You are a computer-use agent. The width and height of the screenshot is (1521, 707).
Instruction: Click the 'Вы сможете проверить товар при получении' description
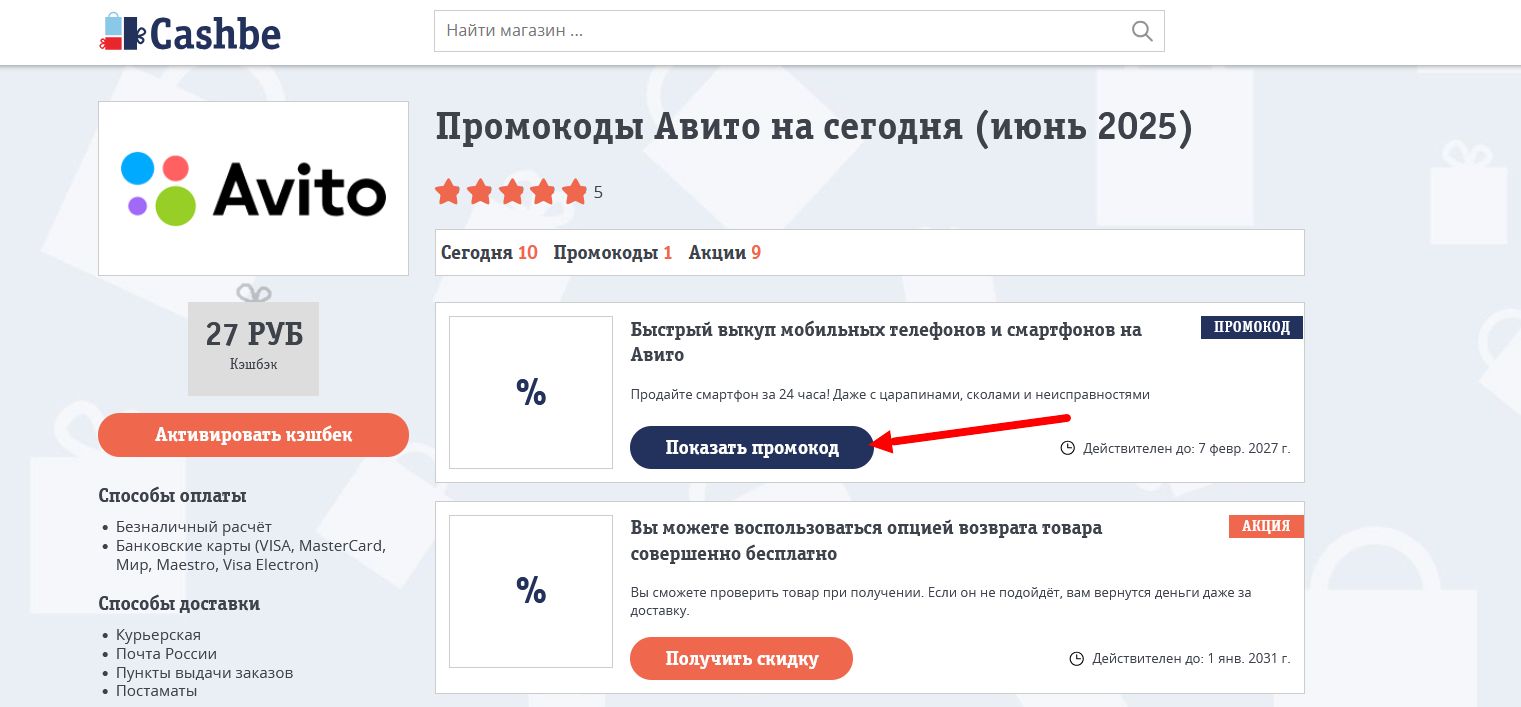(941, 602)
